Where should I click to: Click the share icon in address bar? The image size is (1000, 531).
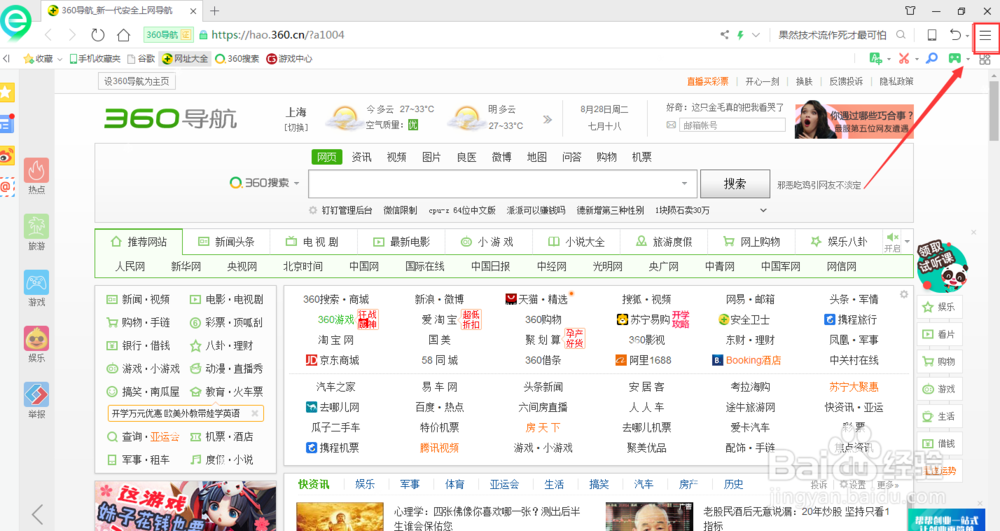[x=724, y=34]
